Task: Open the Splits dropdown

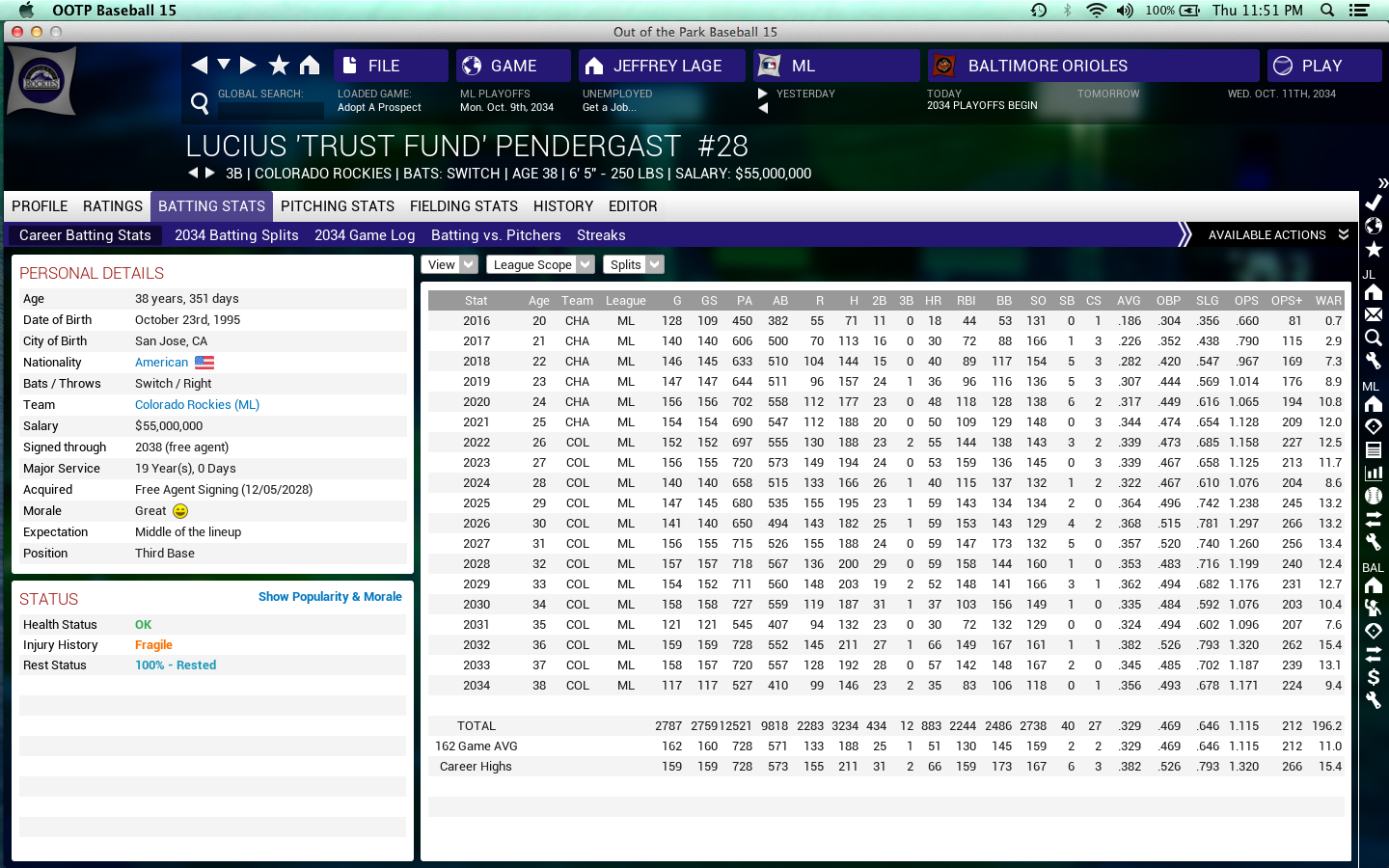Action: coord(633,264)
